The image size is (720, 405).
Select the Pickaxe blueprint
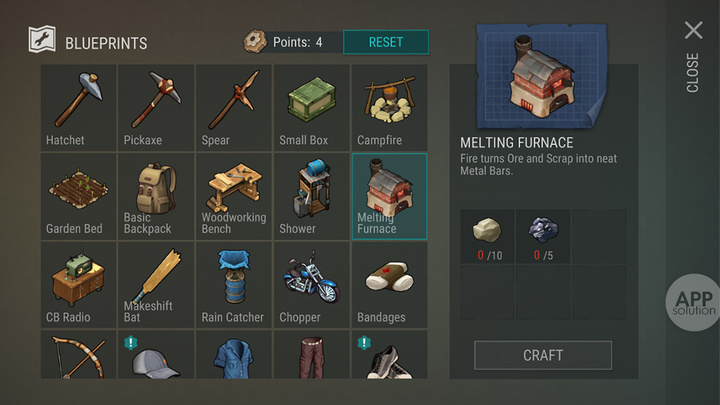tap(156, 108)
